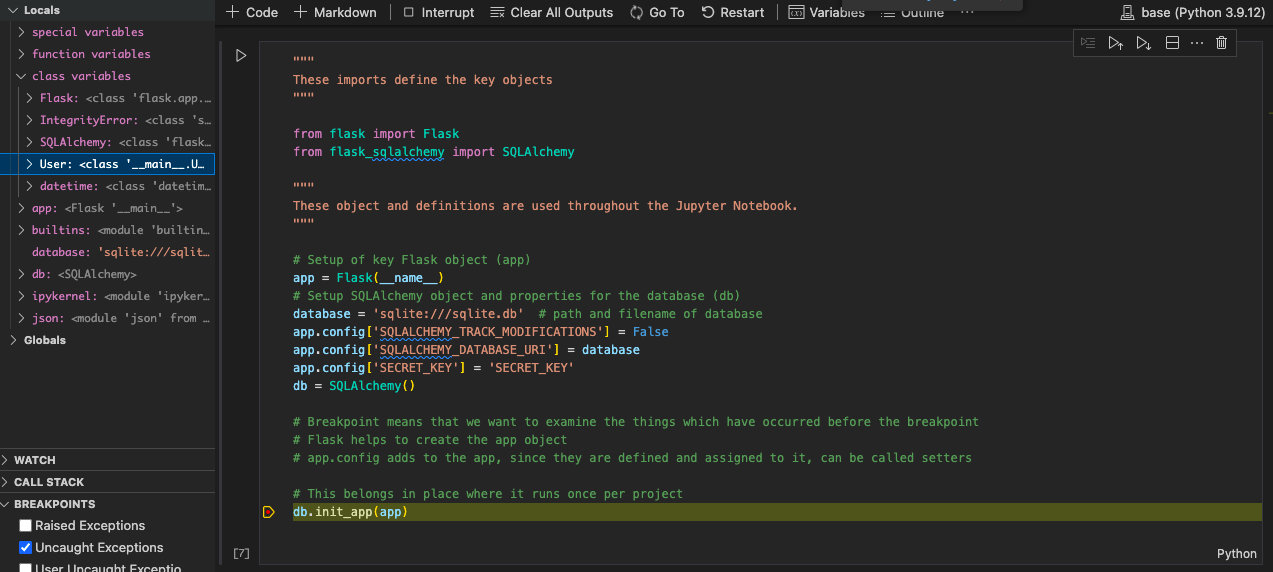This screenshot has width=1273, height=572.
Task: Delete cell with trash icon
Action: 1221,43
